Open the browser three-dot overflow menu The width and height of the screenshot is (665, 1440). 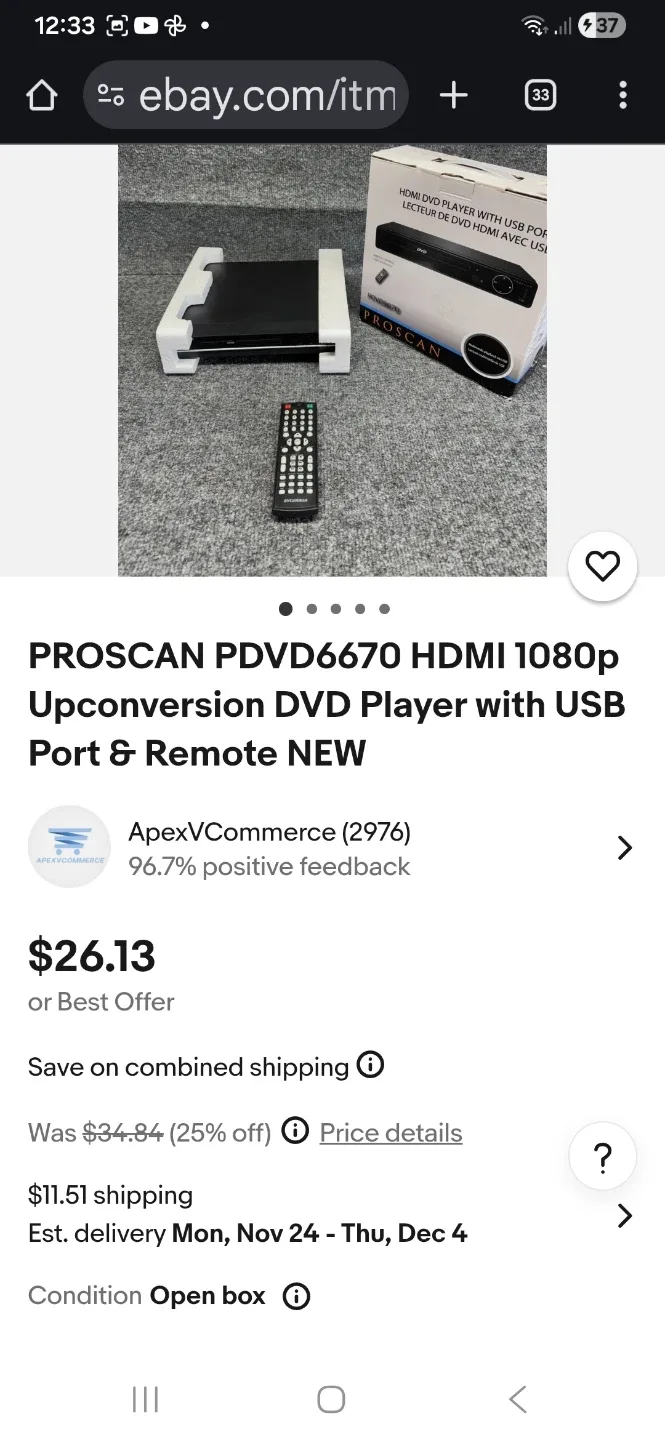[x=623, y=95]
